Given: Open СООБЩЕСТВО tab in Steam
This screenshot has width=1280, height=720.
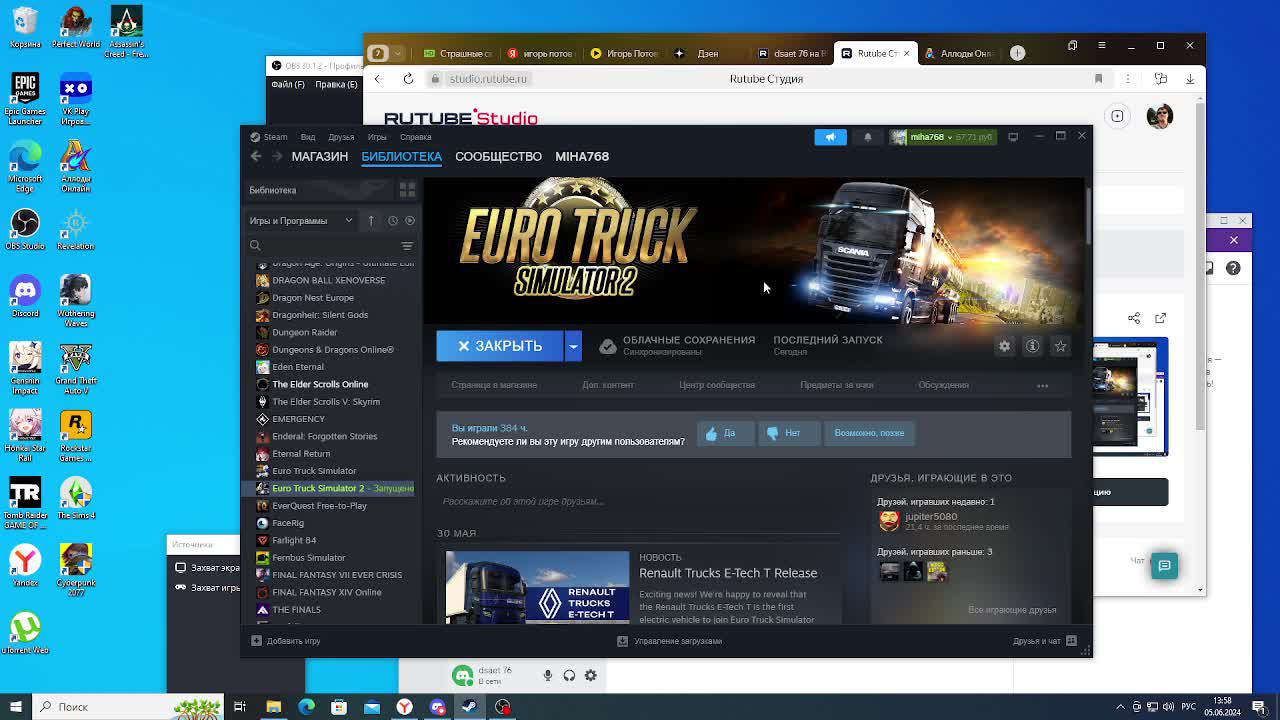Looking at the screenshot, I should coord(498,156).
